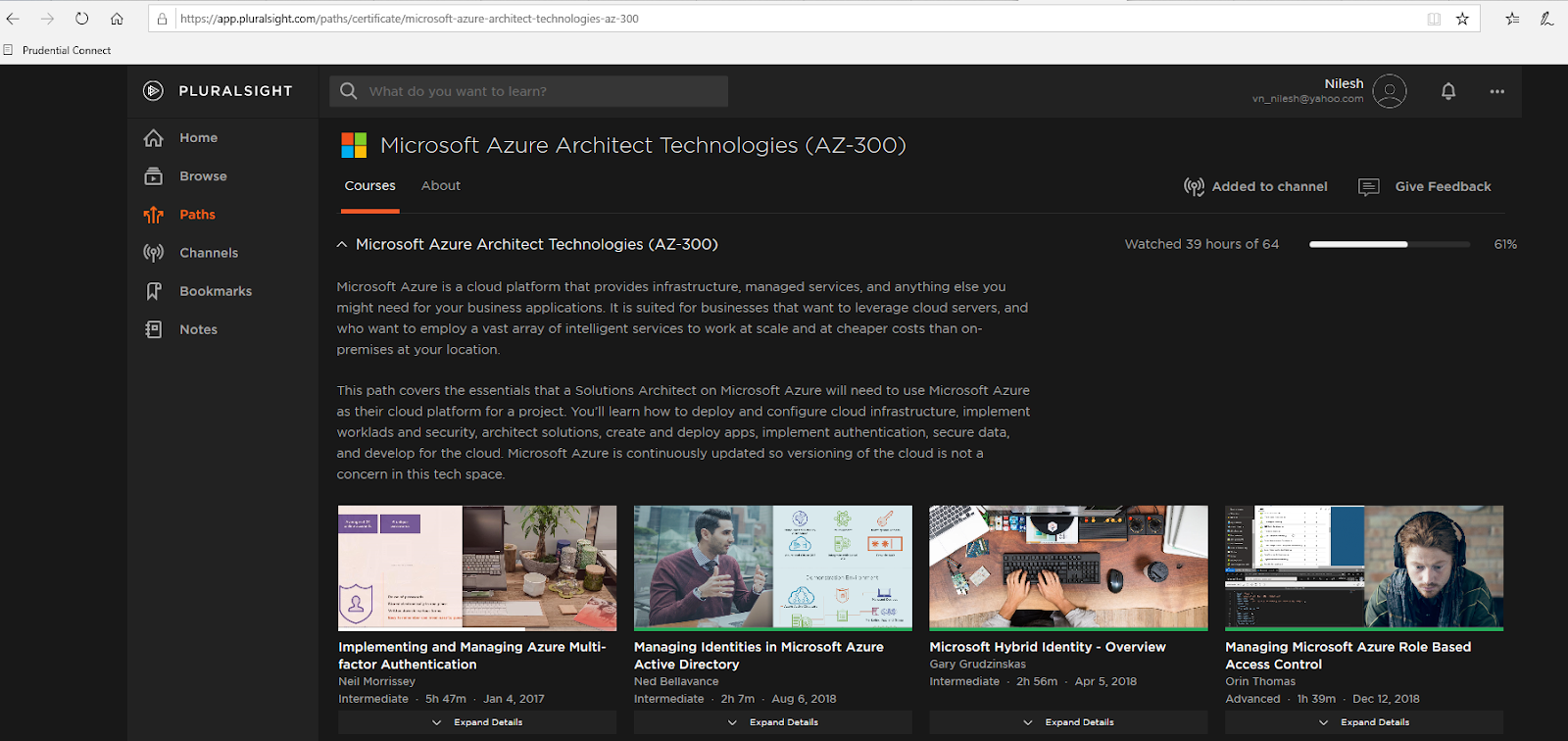1568x741 pixels.
Task: Click the Pluralsight logo icon
Action: tap(153, 91)
